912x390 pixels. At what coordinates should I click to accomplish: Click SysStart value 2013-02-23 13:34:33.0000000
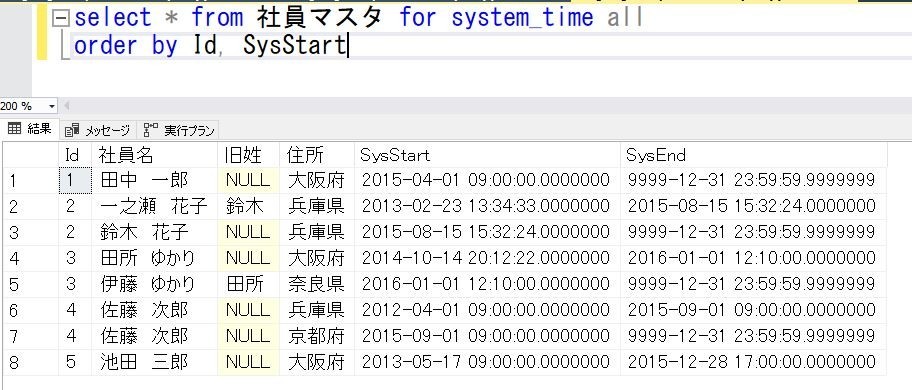click(x=487, y=206)
